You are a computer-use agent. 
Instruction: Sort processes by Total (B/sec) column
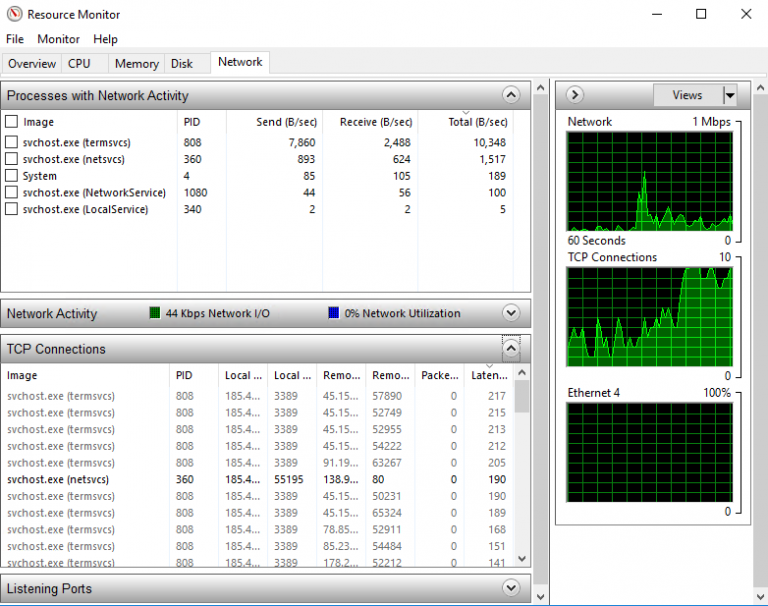(477, 122)
